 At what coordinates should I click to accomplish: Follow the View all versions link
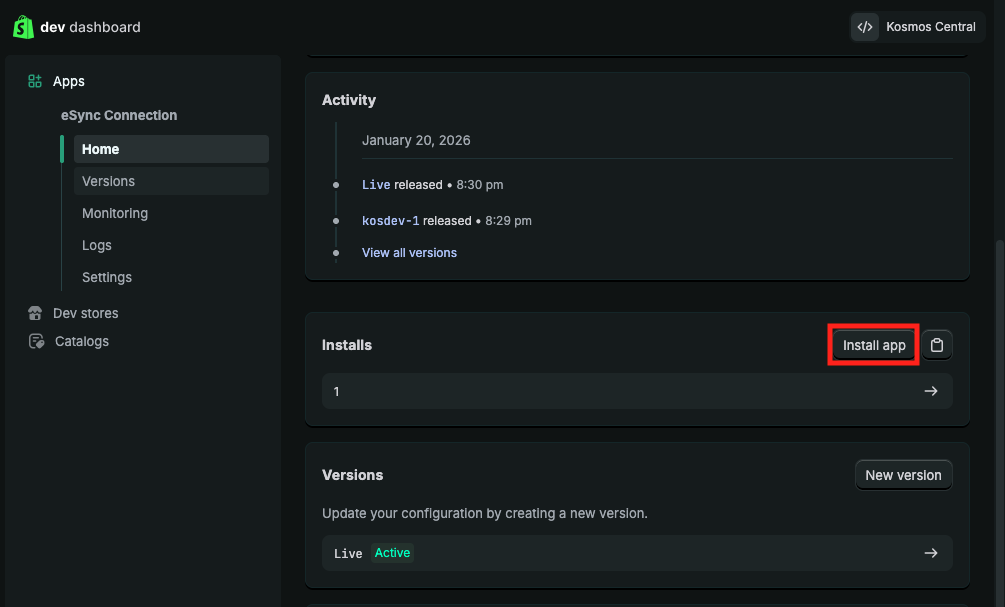pyautogui.click(x=409, y=253)
